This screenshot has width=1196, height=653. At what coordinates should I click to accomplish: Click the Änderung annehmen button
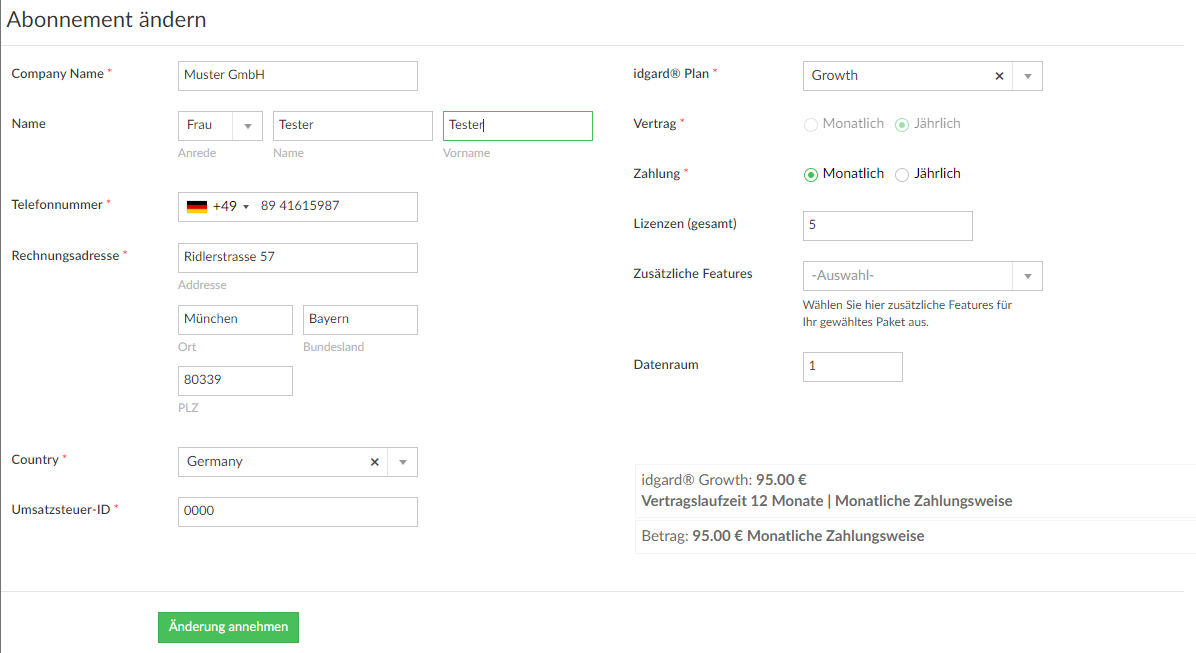[228, 627]
